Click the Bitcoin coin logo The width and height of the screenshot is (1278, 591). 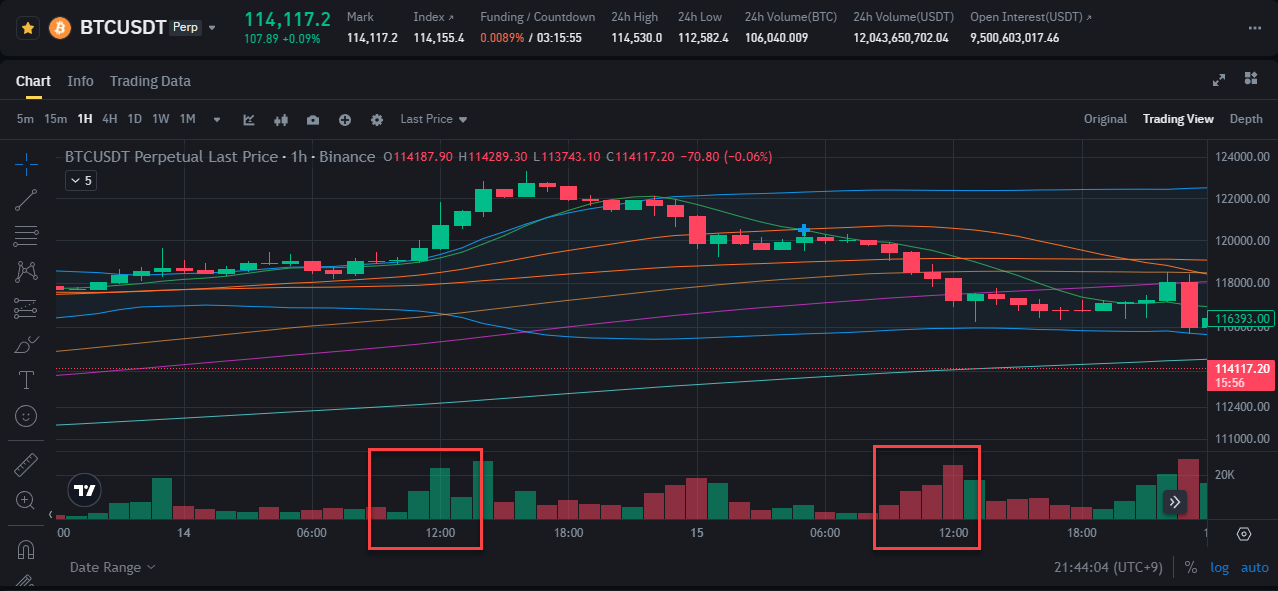click(60, 27)
